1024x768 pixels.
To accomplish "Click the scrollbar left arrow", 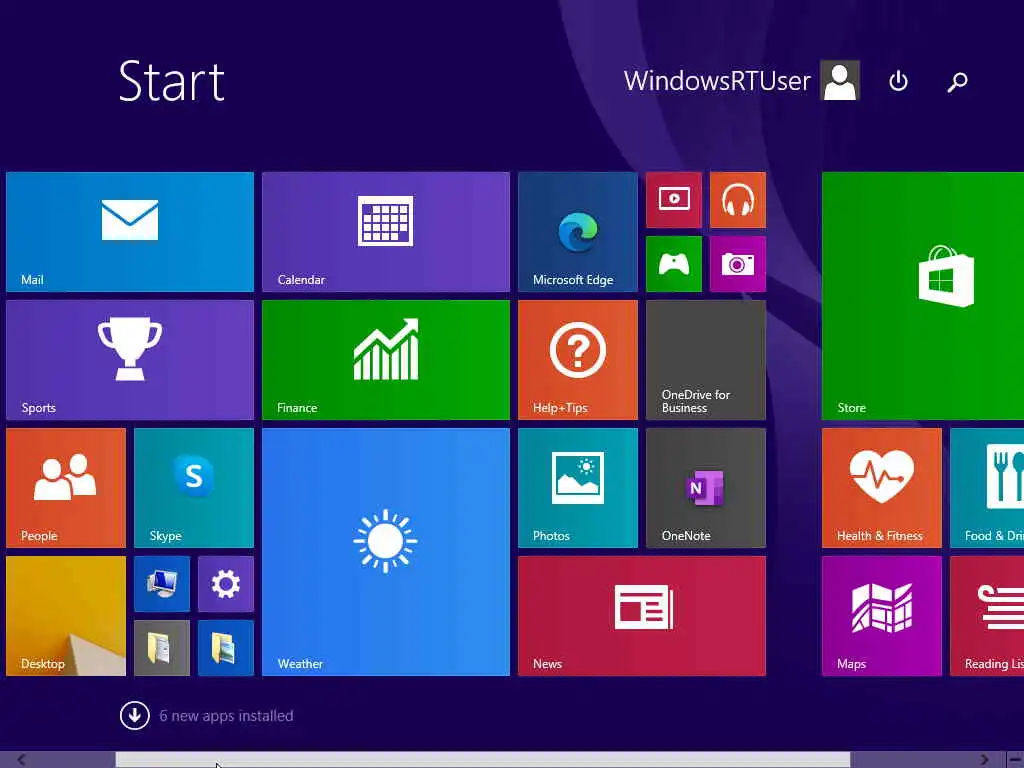I will [x=21, y=760].
